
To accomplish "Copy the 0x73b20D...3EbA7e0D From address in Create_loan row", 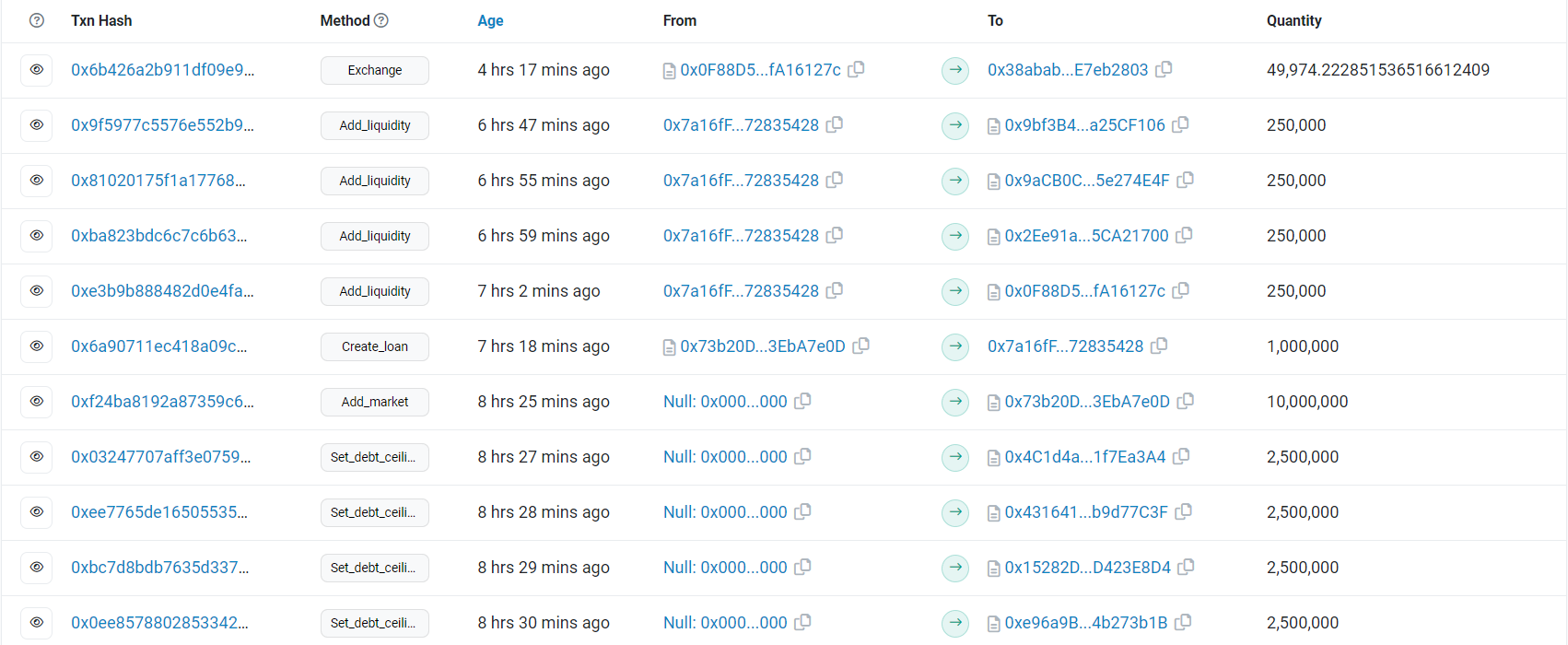I will click(x=860, y=346).
